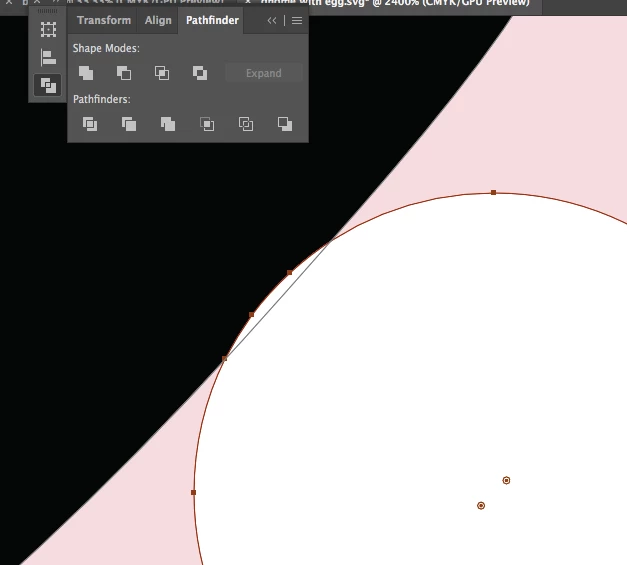Select the Pathfinder tab

click(x=212, y=20)
